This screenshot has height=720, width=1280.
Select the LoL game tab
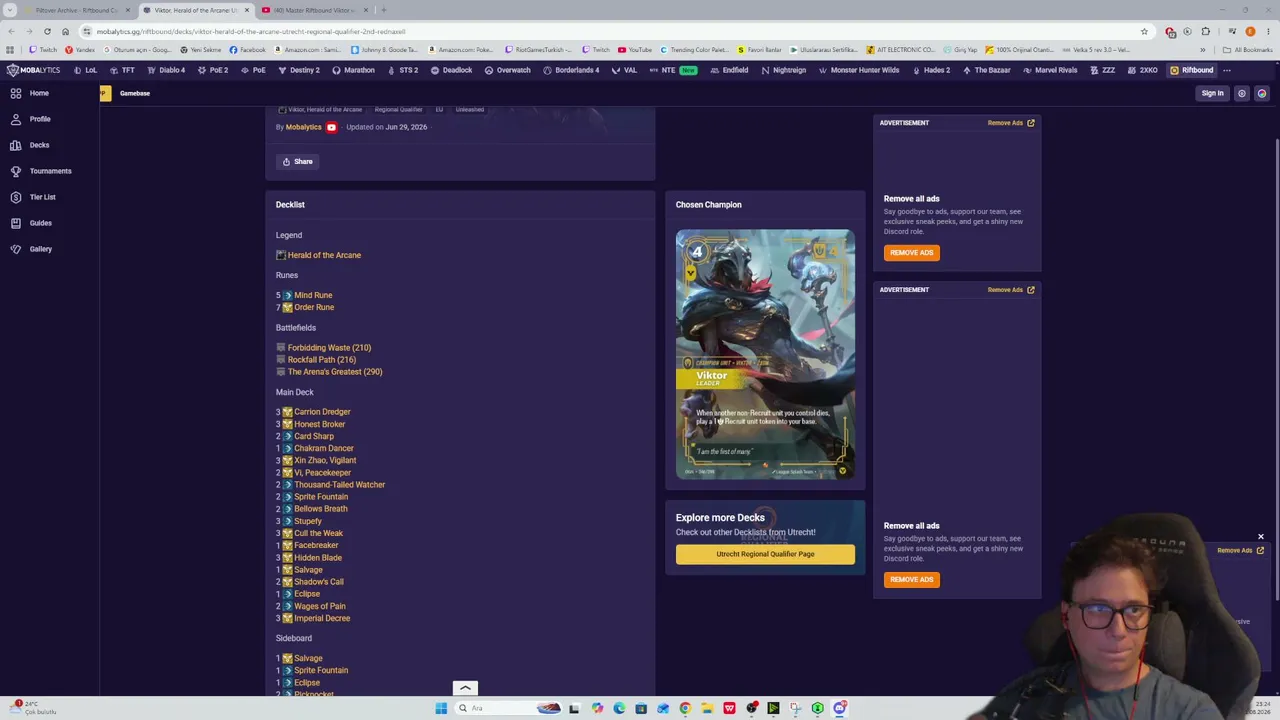pos(85,70)
